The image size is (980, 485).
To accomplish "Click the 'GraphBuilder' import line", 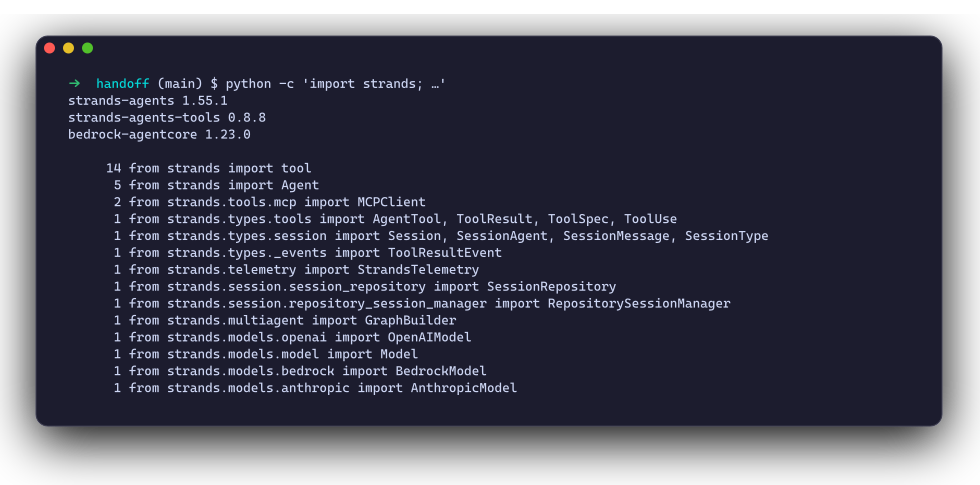I will coord(292,320).
